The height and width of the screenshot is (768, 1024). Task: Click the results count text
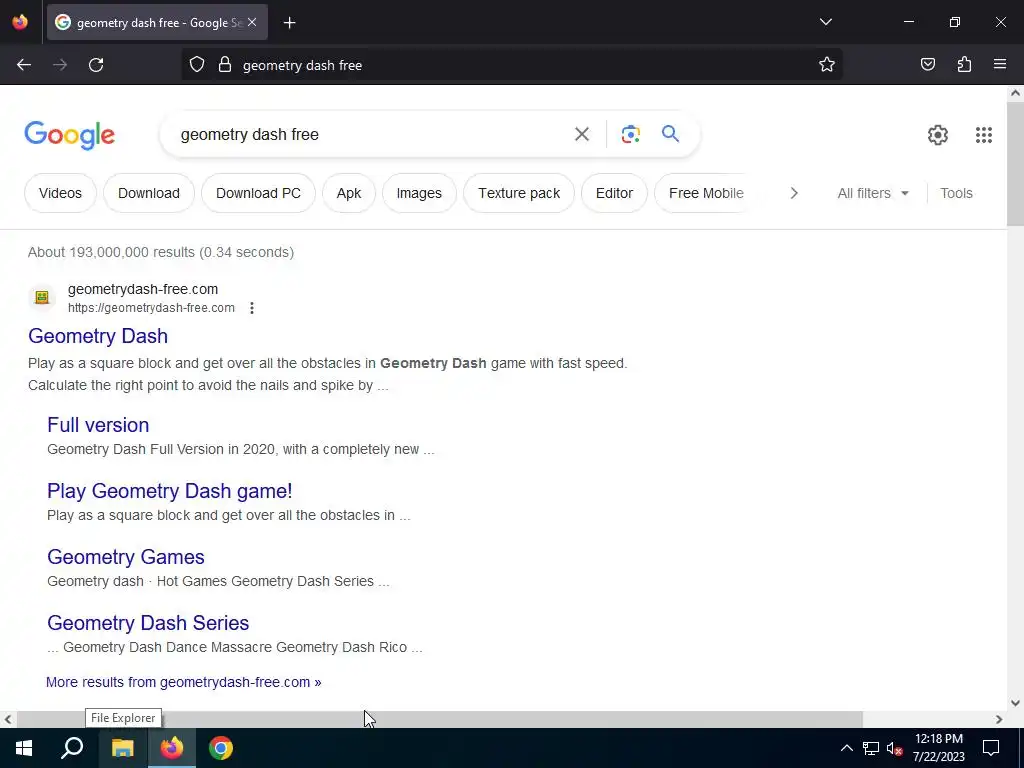pos(161,252)
